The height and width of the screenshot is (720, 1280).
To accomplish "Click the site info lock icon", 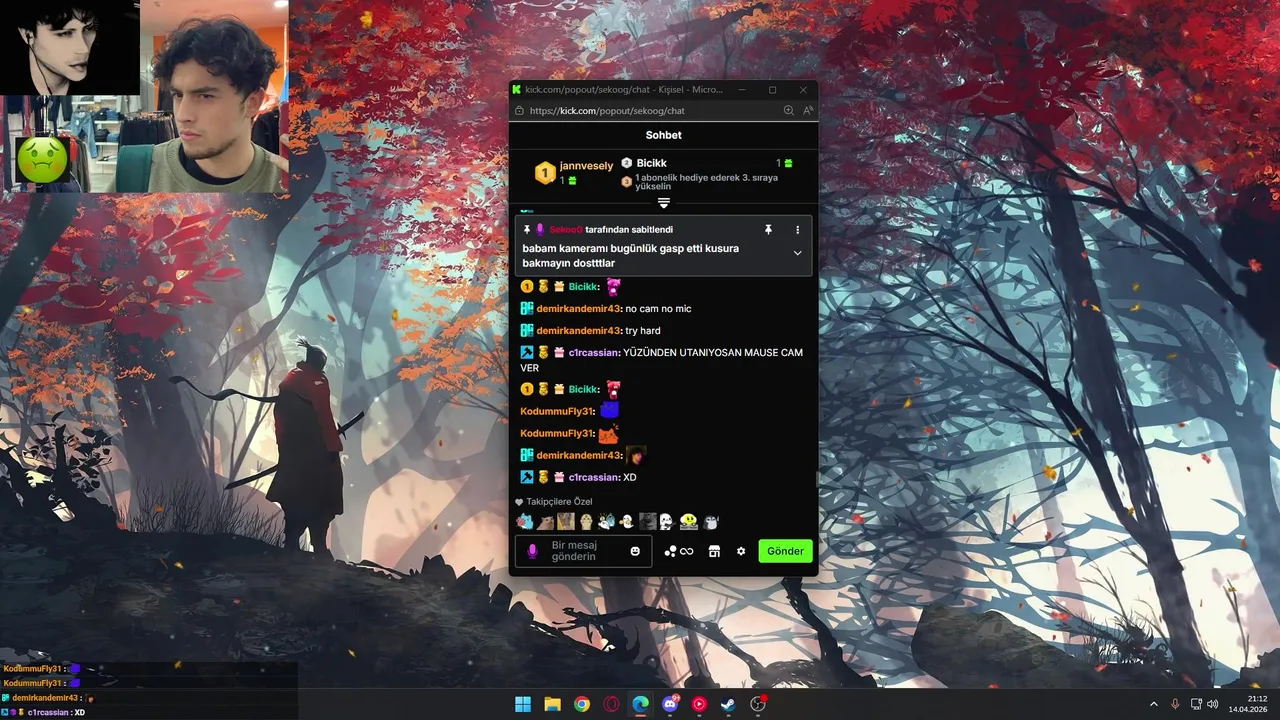I will (518, 111).
